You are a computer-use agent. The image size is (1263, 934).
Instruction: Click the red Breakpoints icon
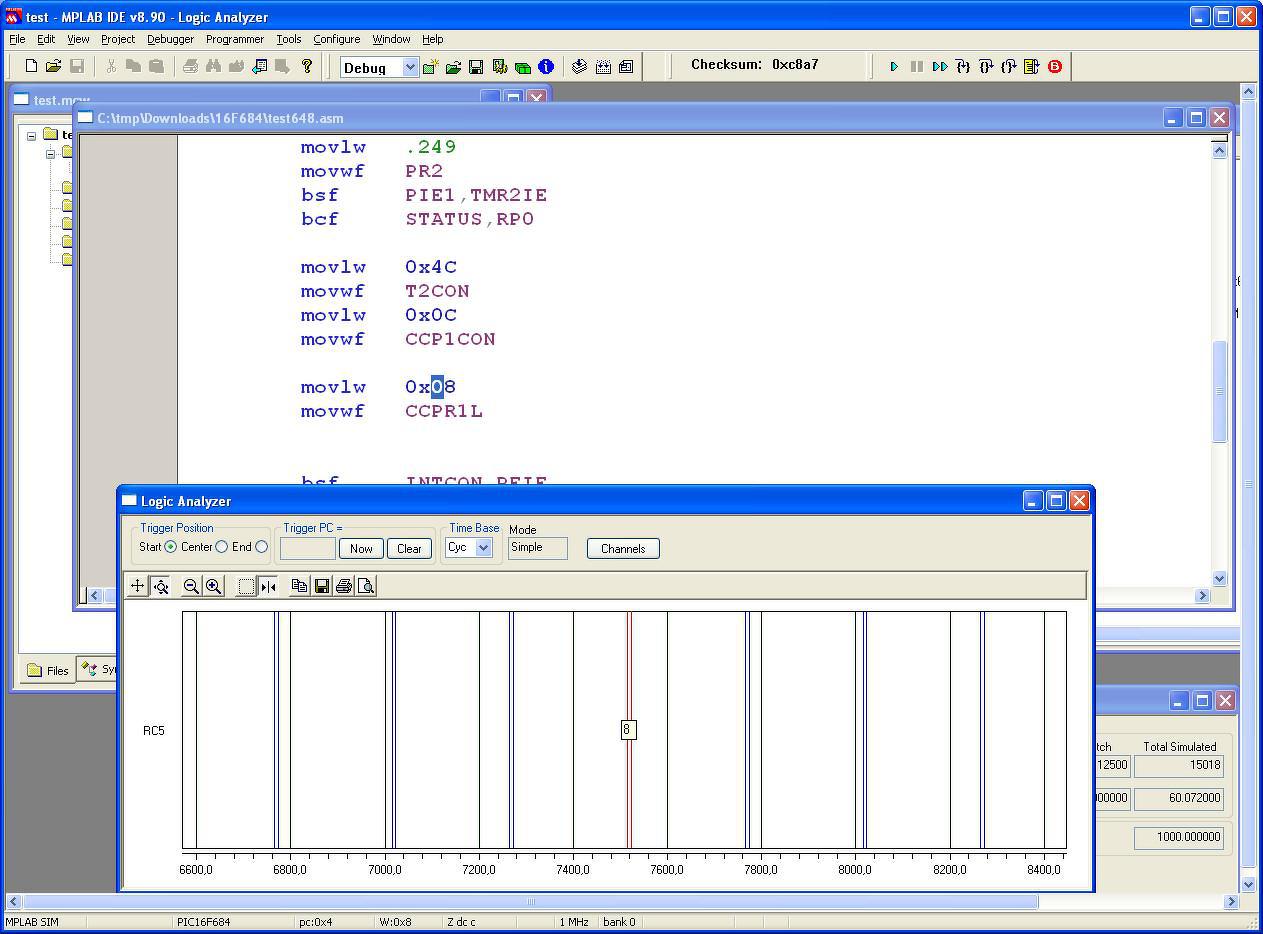(x=1055, y=67)
